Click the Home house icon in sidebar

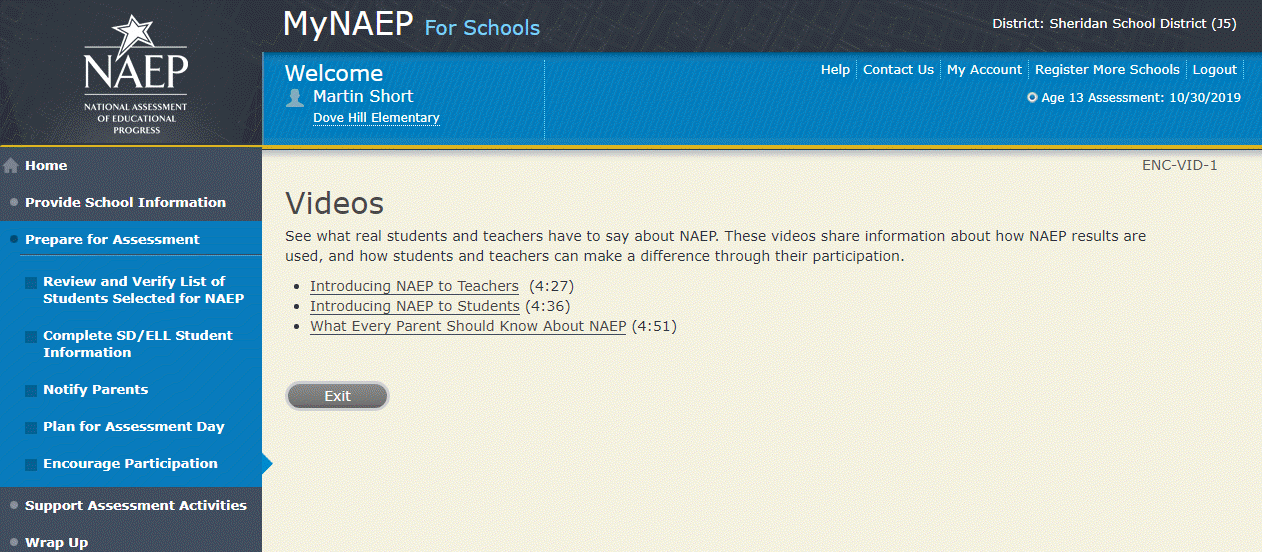click(x=11, y=166)
